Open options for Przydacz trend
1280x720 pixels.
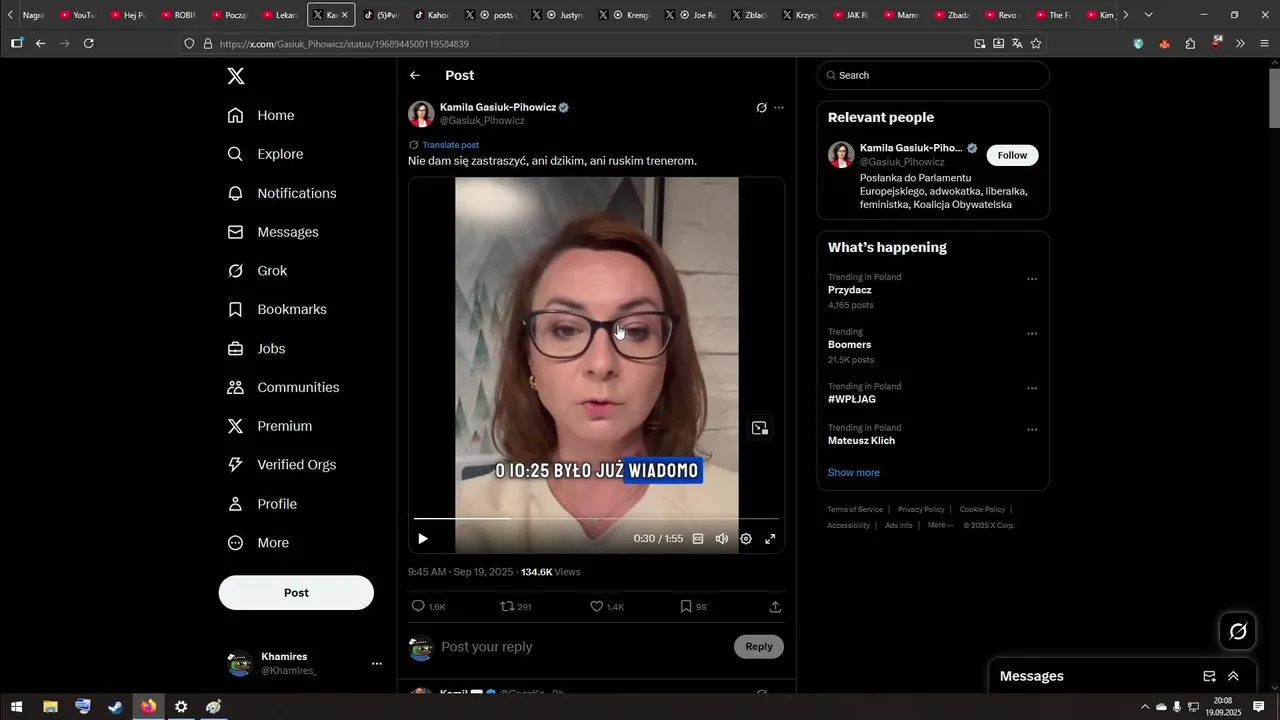1032,279
